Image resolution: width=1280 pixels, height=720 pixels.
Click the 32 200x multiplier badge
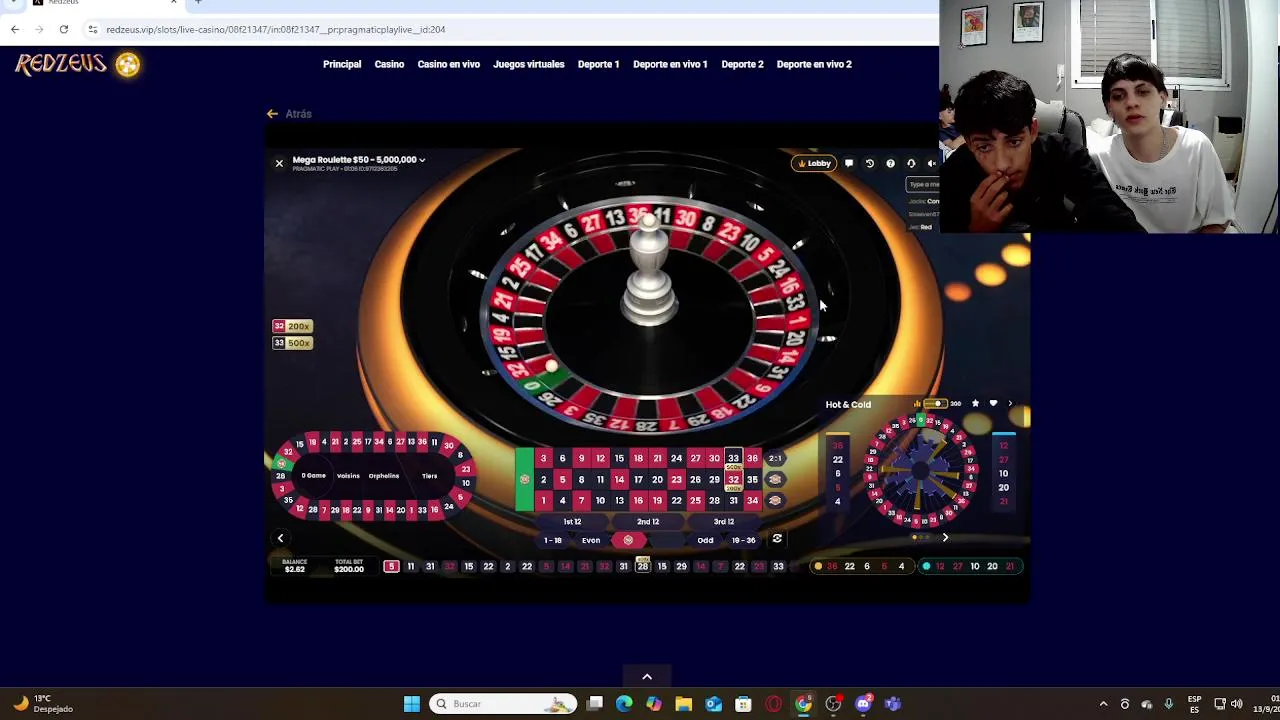tap(292, 326)
